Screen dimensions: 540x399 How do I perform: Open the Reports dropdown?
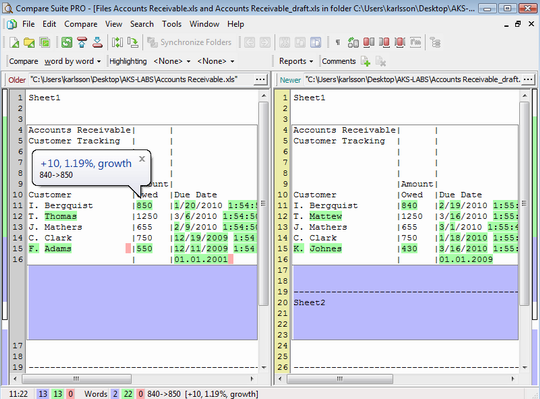tap(296, 61)
